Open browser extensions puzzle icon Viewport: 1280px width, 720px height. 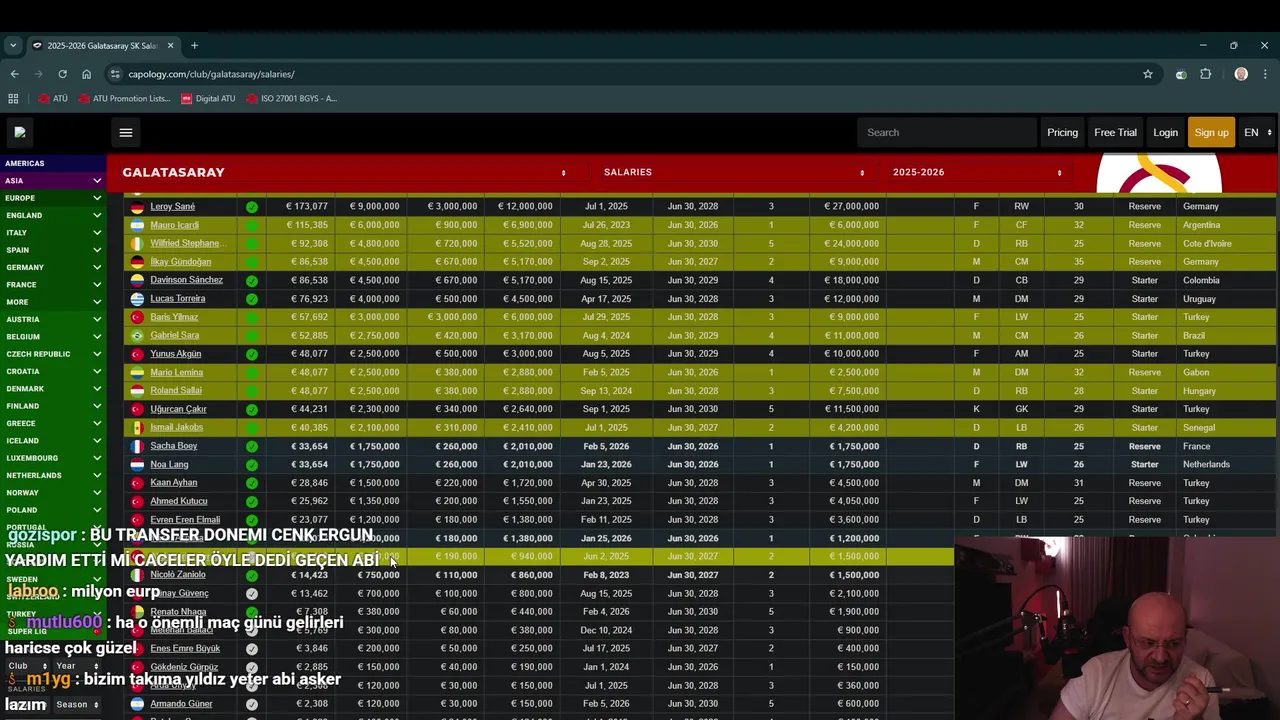coord(1206,74)
